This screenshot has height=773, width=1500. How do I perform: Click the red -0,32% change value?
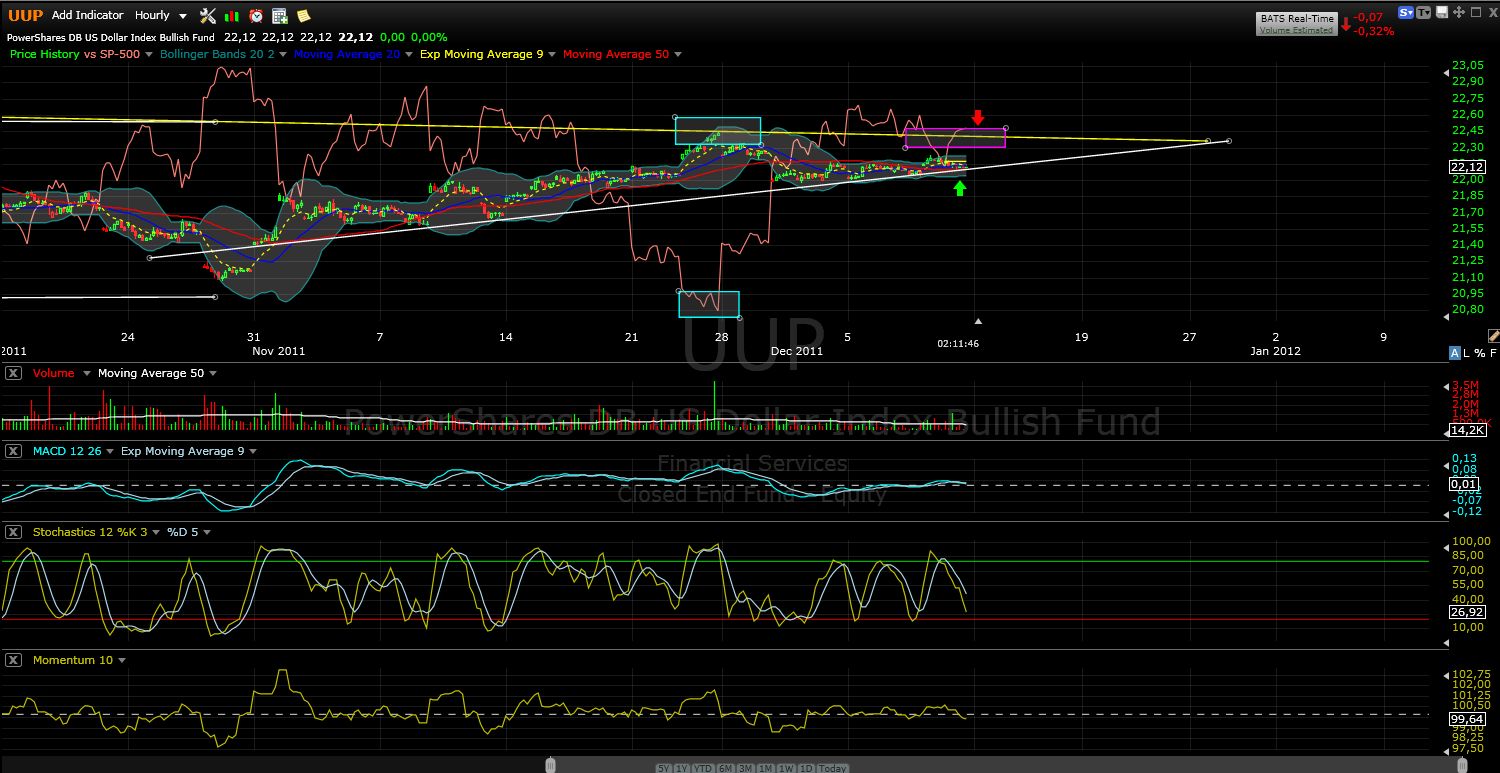(x=1375, y=31)
